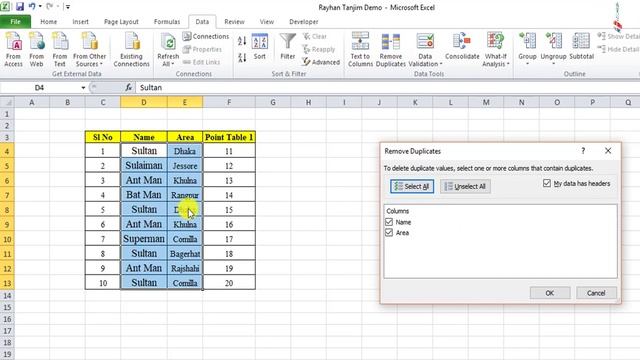Switch to the View tab
This screenshot has height=360, width=640.
click(267, 22)
